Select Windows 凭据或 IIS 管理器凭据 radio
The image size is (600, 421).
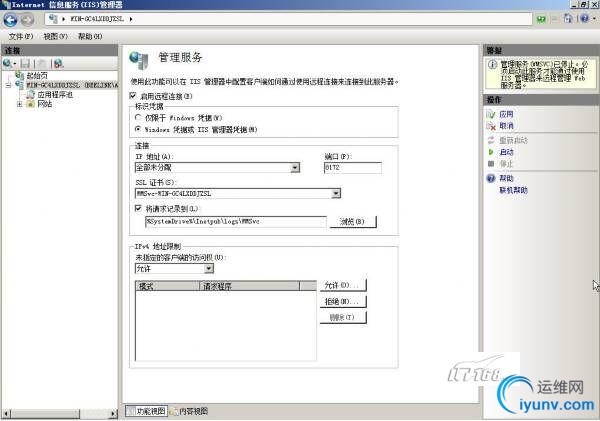click(x=138, y=129)
